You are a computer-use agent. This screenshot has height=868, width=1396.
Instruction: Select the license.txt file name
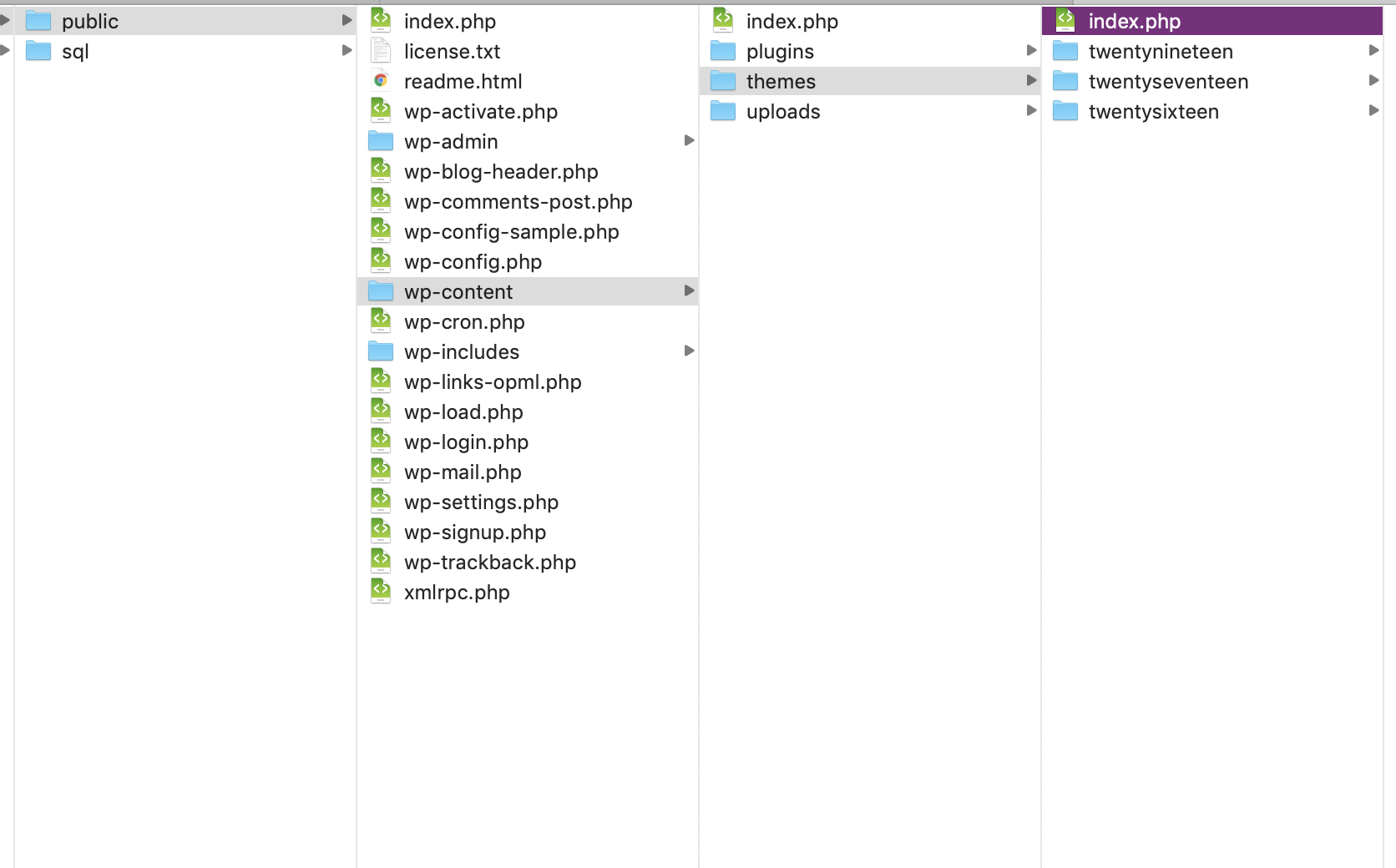coord(452,52)
